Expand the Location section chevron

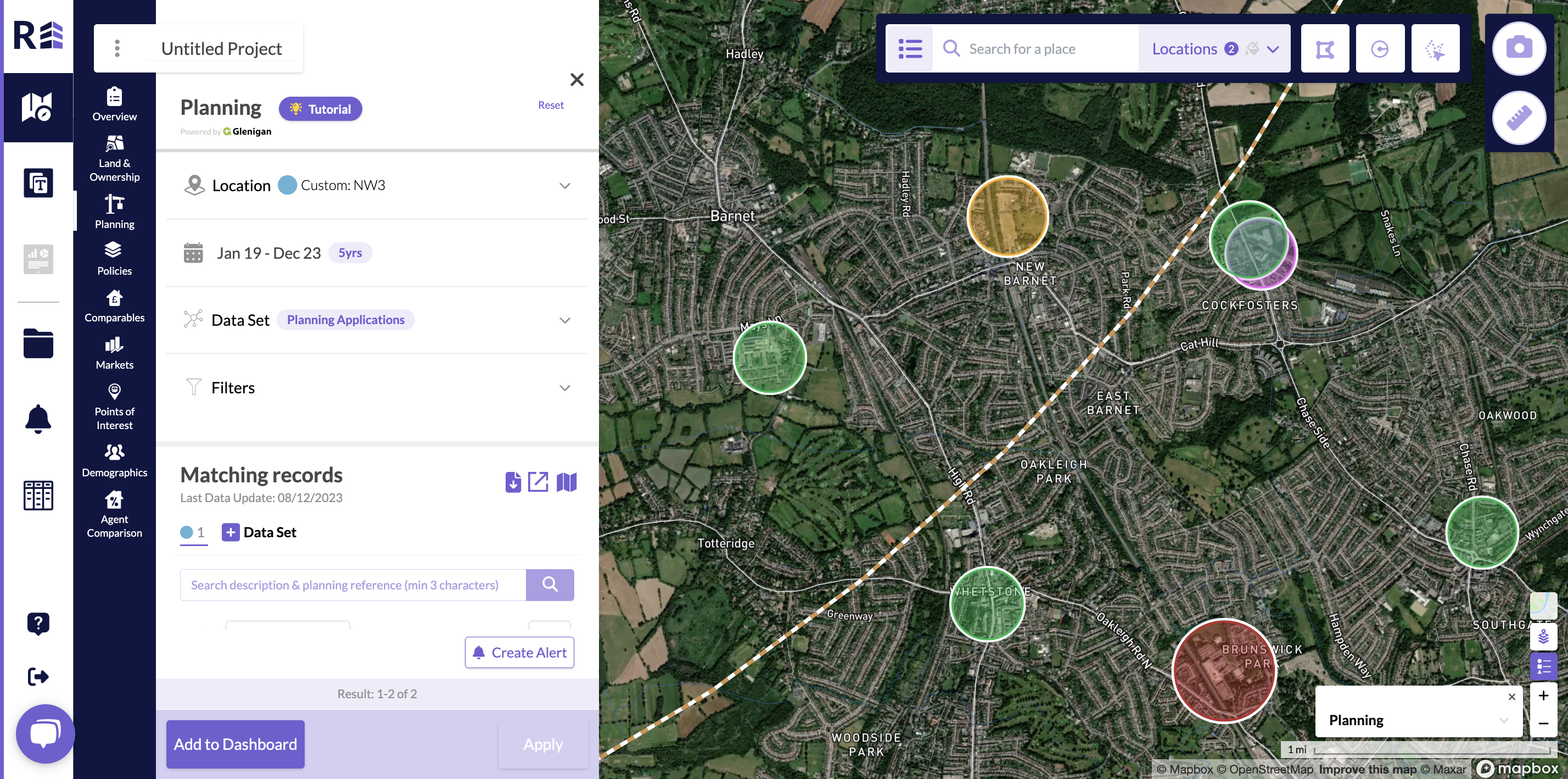click(x=564, y=186)
